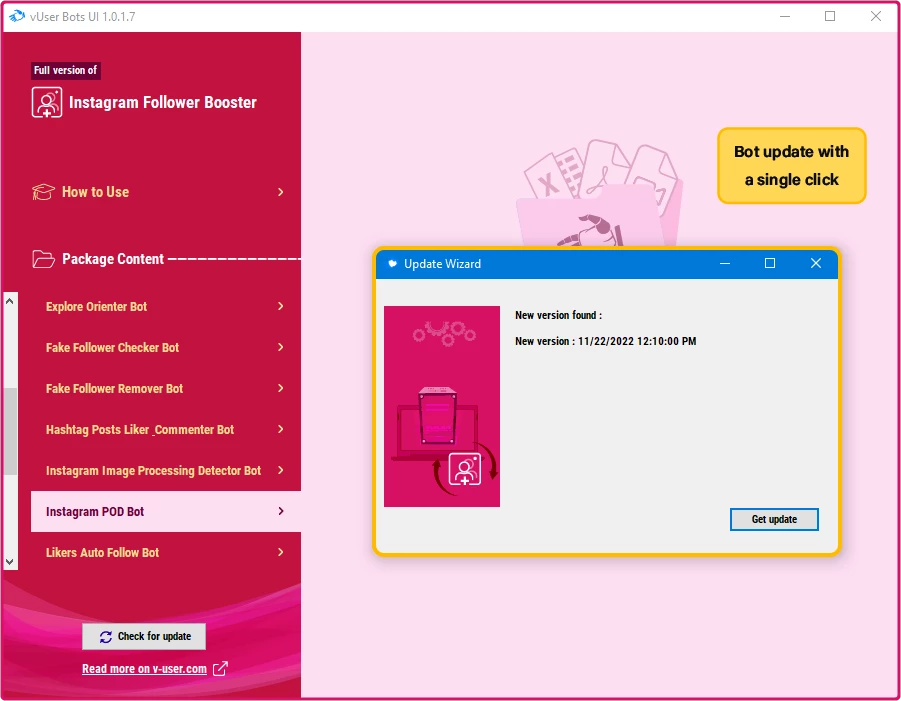The width and height of the screenshot is (901, 701).
Task: Maximize the Update Wizard dialog
Action: click(770, 263)
